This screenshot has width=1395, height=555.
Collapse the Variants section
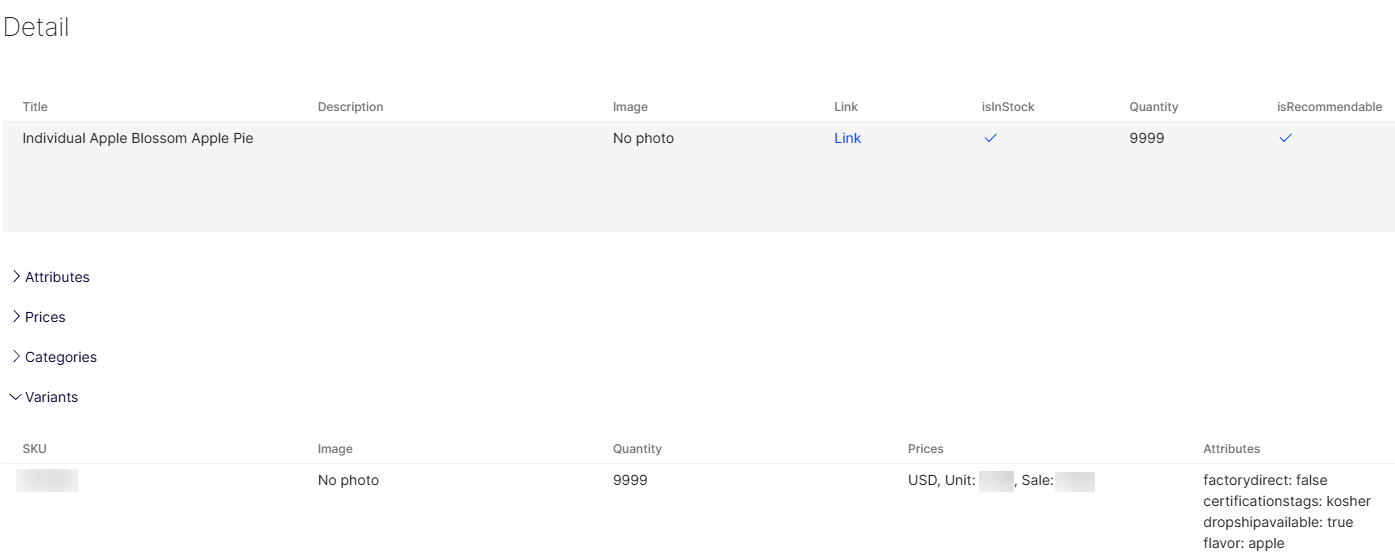click(43, 397)
